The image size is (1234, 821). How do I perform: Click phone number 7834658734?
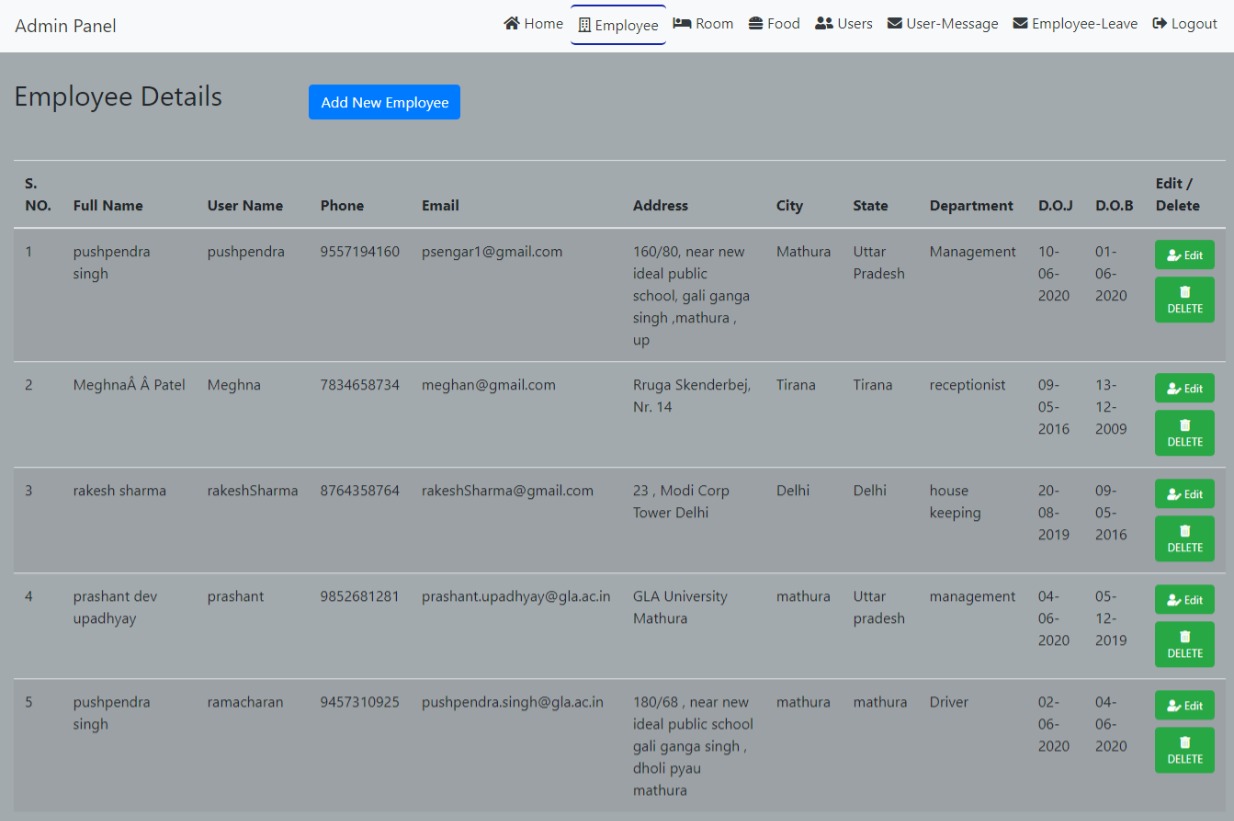360,385
